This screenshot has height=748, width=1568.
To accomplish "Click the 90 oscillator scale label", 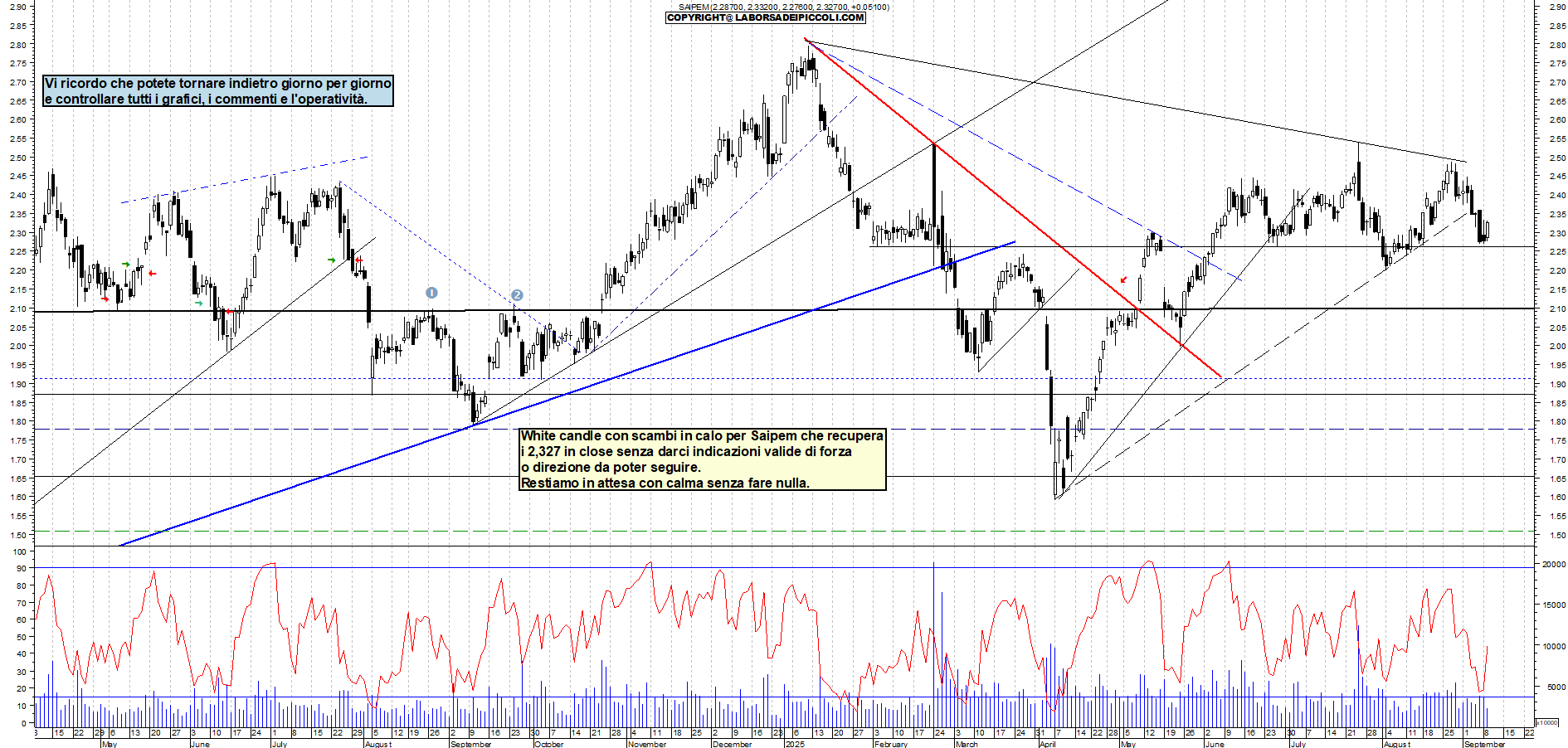I will coord(21,568).
